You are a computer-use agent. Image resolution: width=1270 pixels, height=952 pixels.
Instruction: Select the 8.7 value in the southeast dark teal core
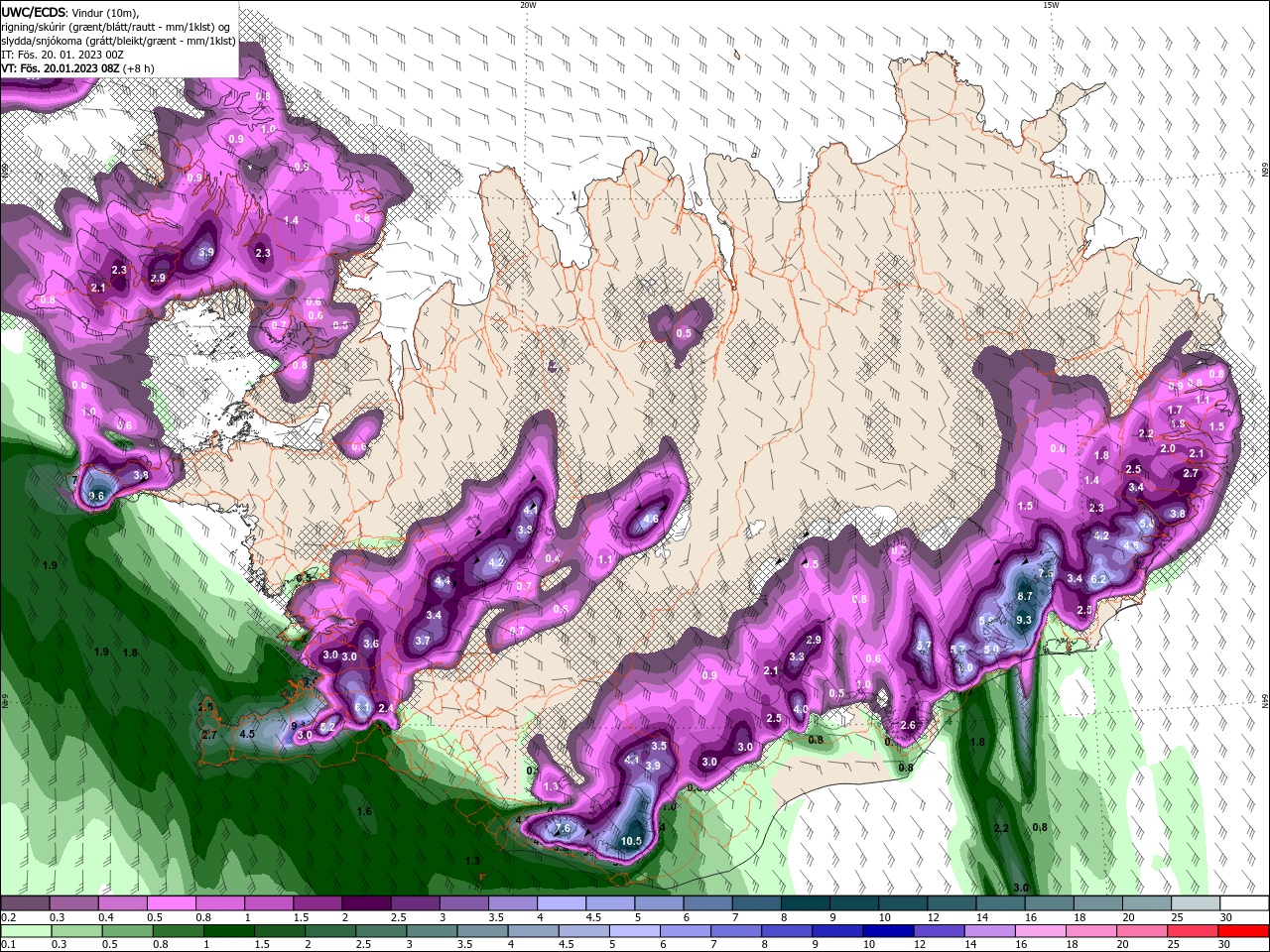[x=1026, y=596]
